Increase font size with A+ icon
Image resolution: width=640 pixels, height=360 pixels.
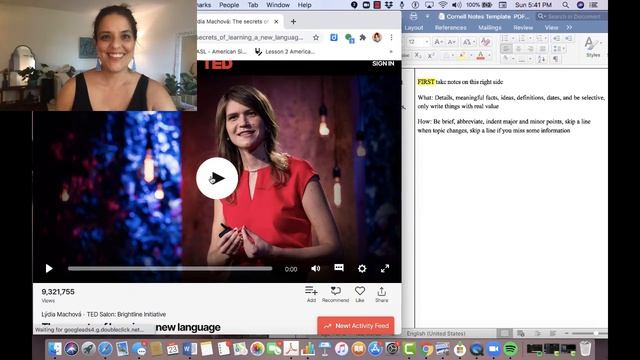point(438,42)
